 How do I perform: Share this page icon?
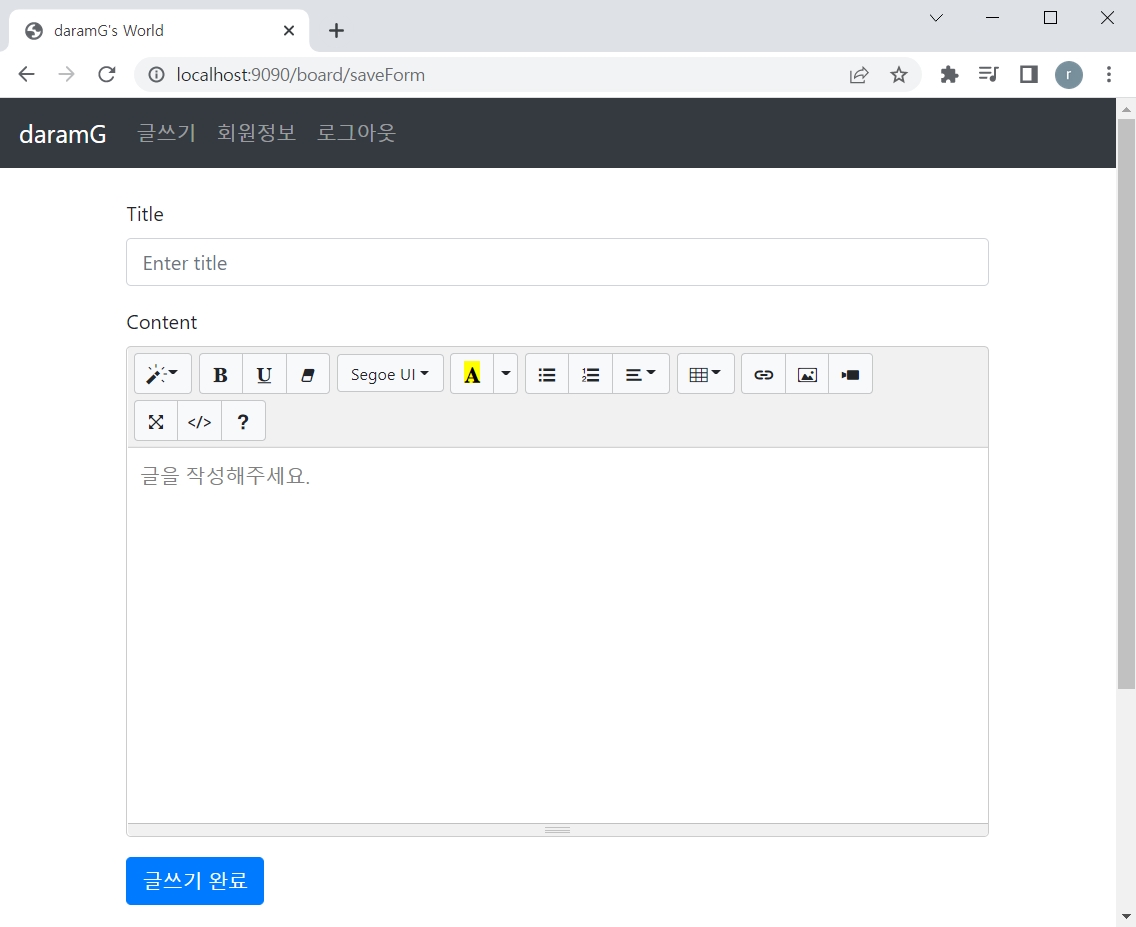tap(859, 75)
